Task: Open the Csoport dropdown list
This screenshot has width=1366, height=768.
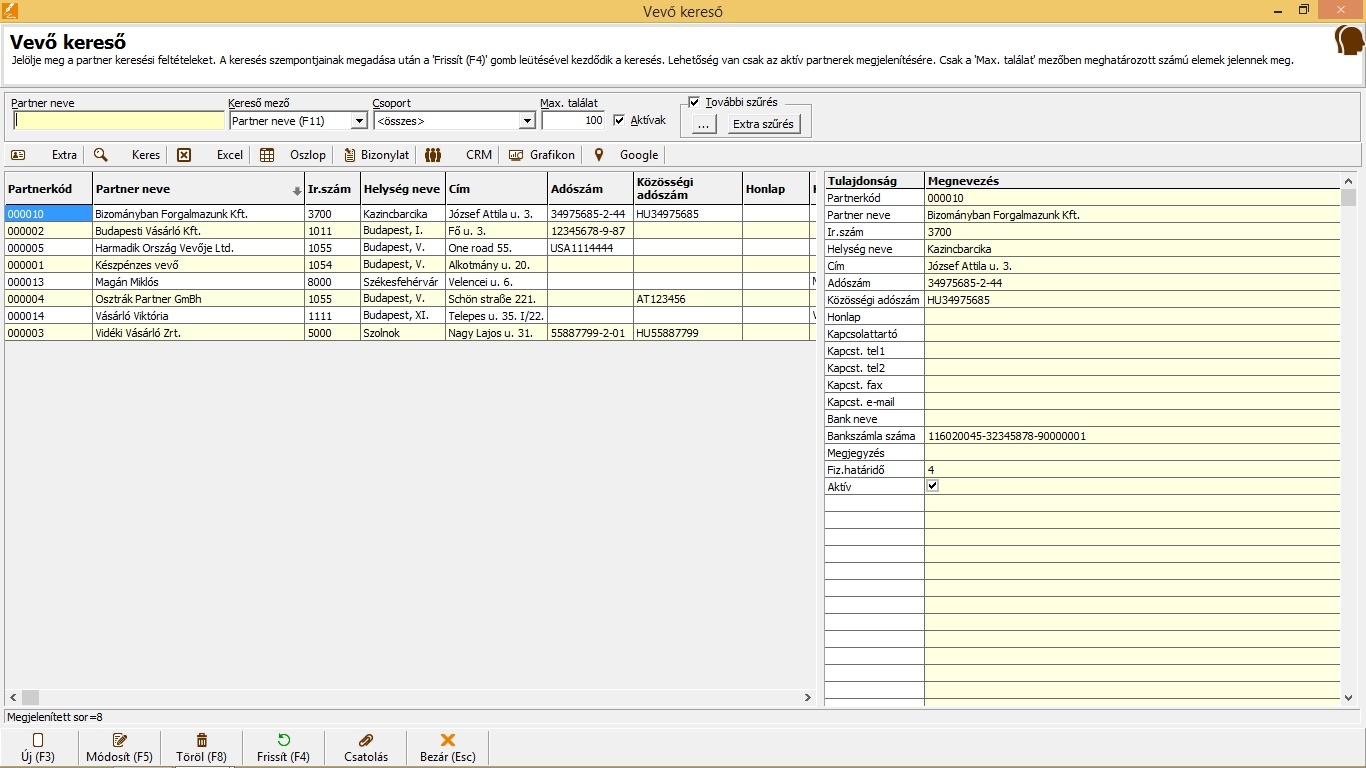Action: [x=527, y=121]
